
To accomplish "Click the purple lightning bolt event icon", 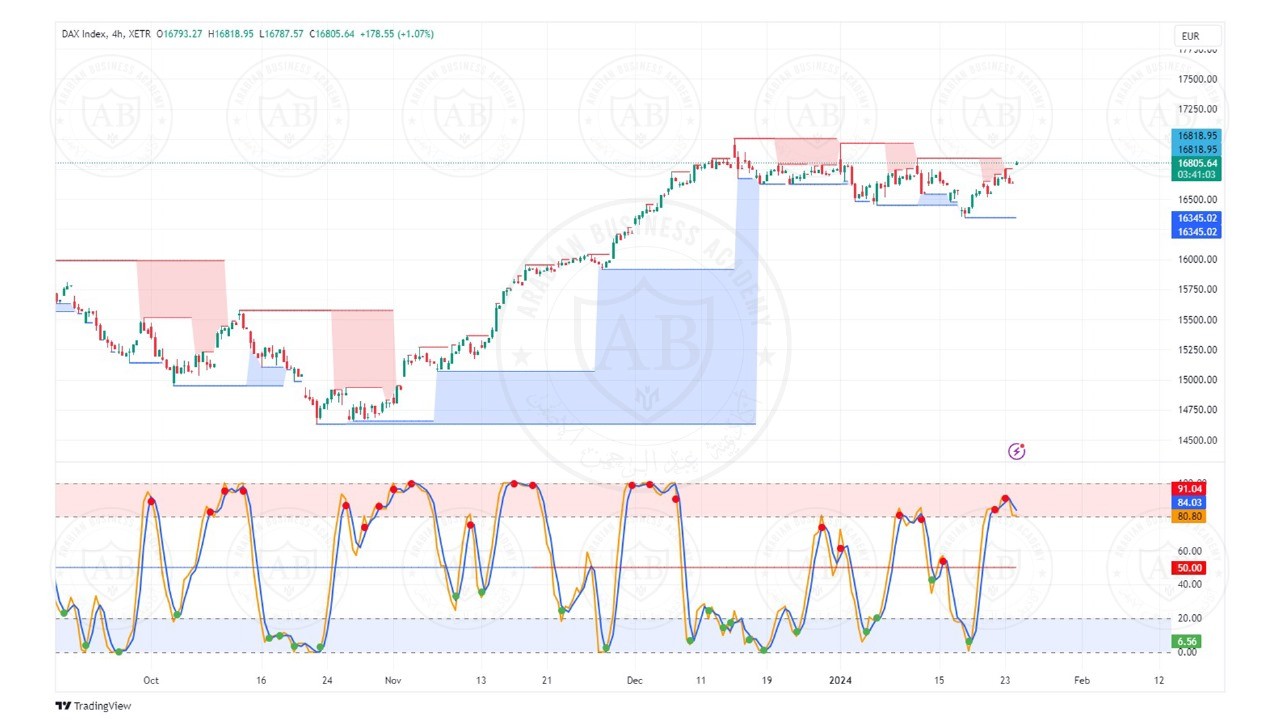I will point(1017,451).
